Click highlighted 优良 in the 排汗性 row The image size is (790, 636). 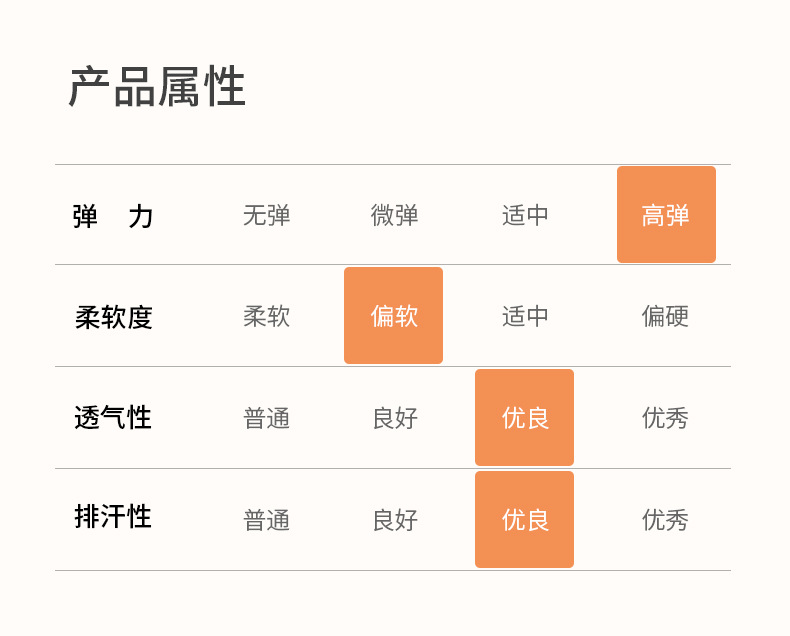pos(525,520)
